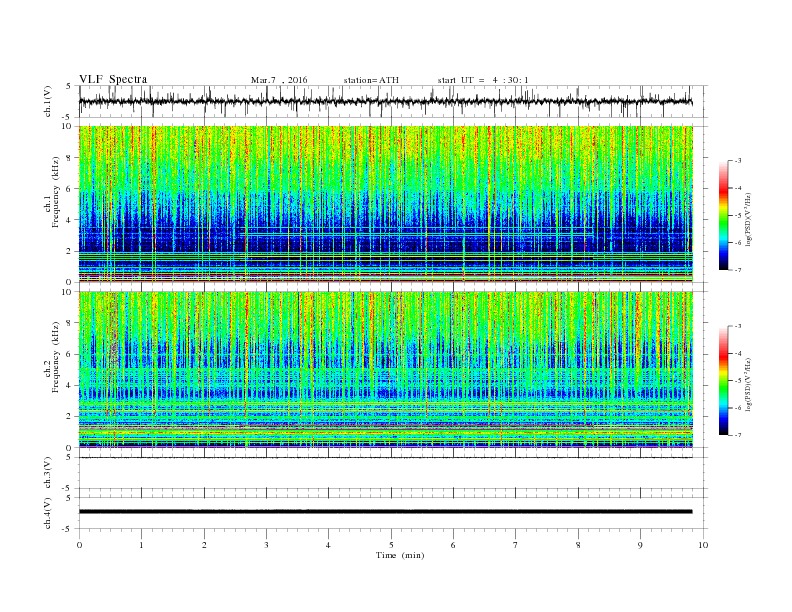This screenshot has width=792, height=612.
Task: Click the ch.2 "Frequency (kHz)" axis label
Action: coord(56,356)
